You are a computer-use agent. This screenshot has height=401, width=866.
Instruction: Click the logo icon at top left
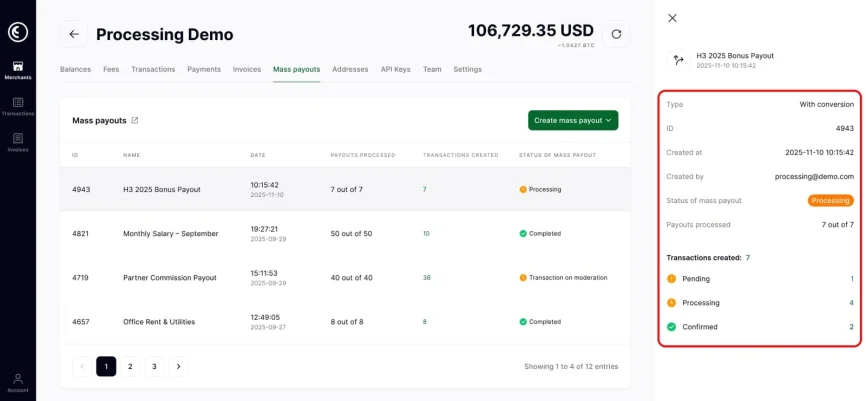(17, 31)
